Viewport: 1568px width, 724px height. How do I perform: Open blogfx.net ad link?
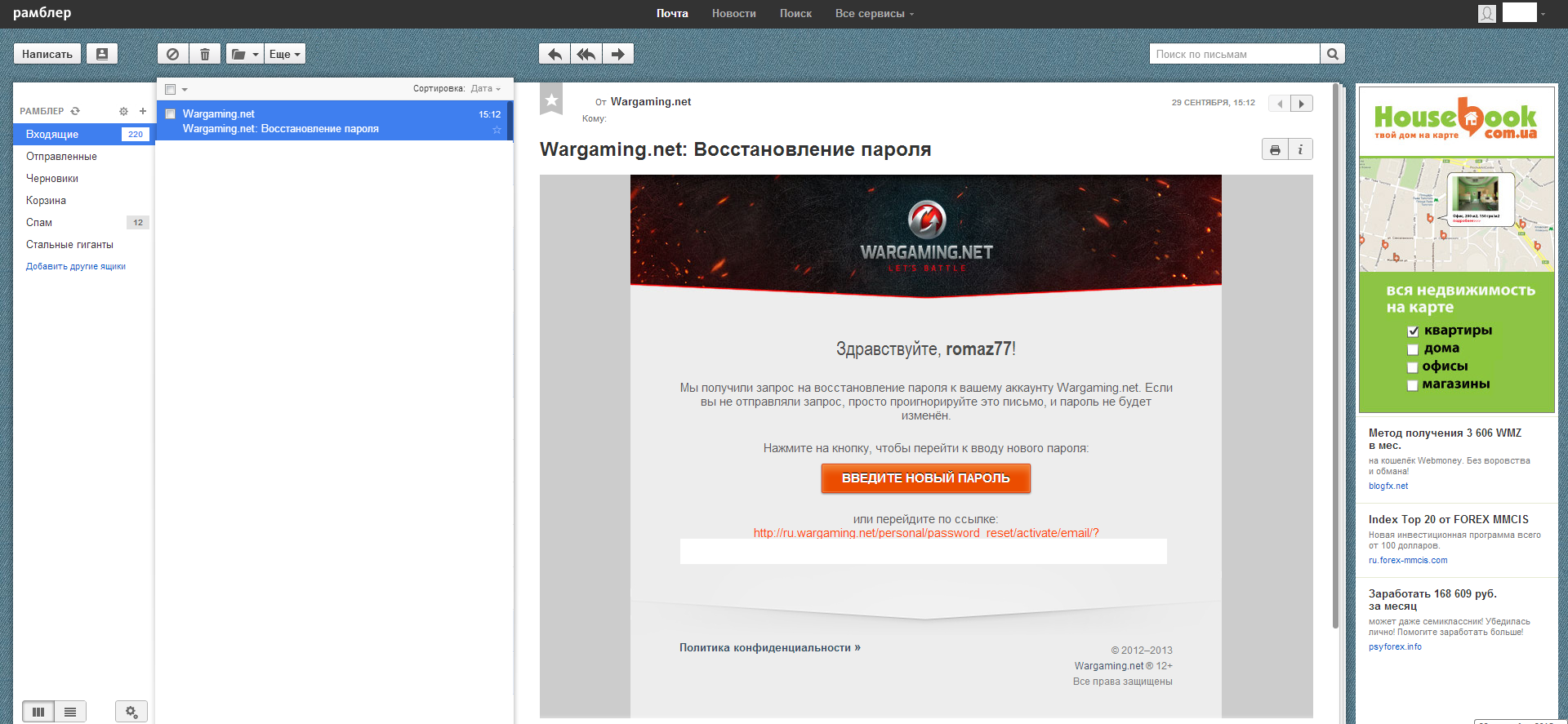tap(1388, 486)
